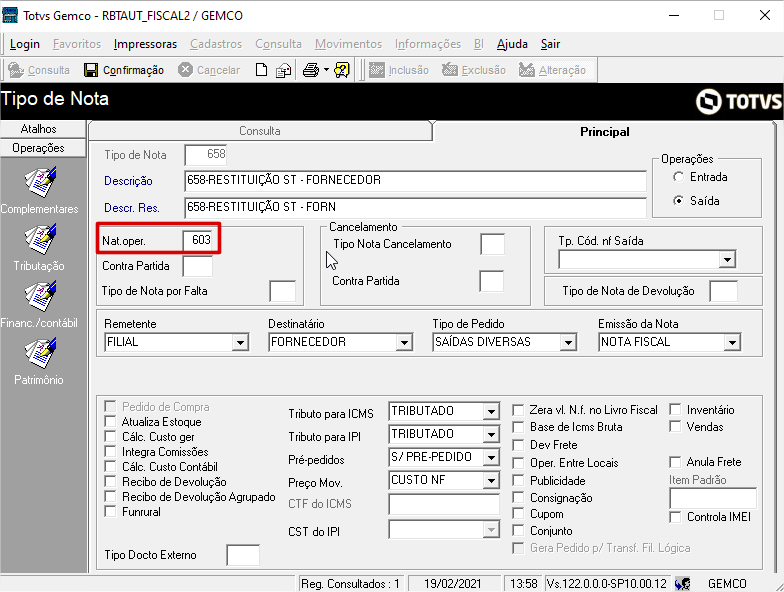Click the Tipo Nota Cancelamento field
The image size is (784, 592).
tap(492, 244)
